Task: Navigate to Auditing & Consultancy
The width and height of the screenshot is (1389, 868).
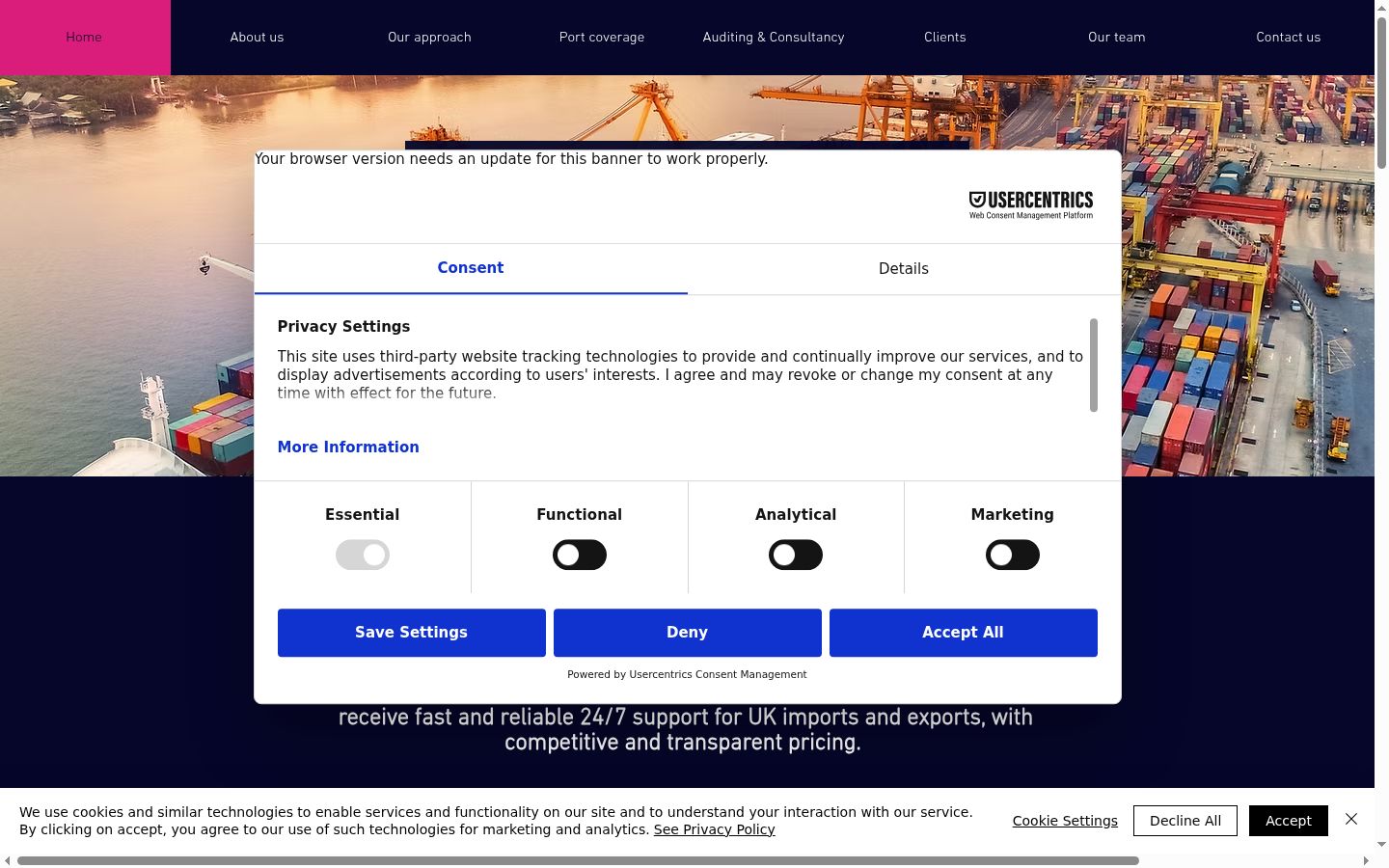Action: (x=774, y=38)
